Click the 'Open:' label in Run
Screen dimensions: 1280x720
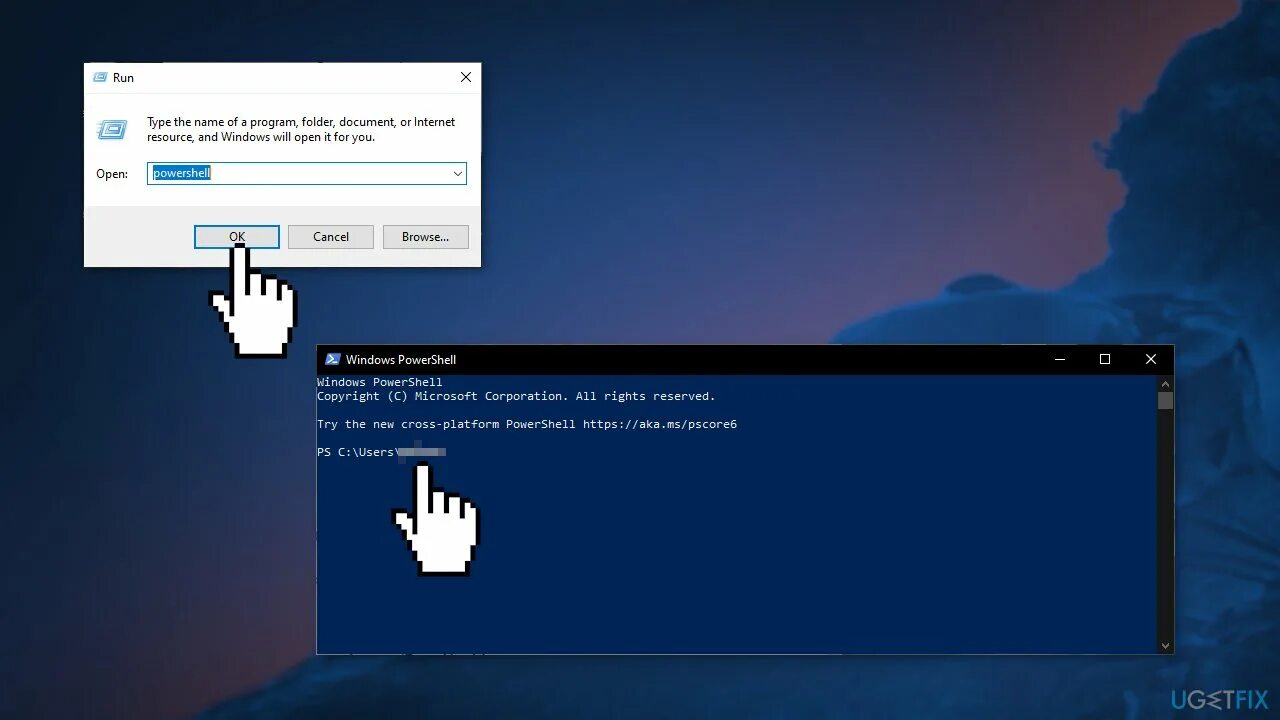click(112, 174)
